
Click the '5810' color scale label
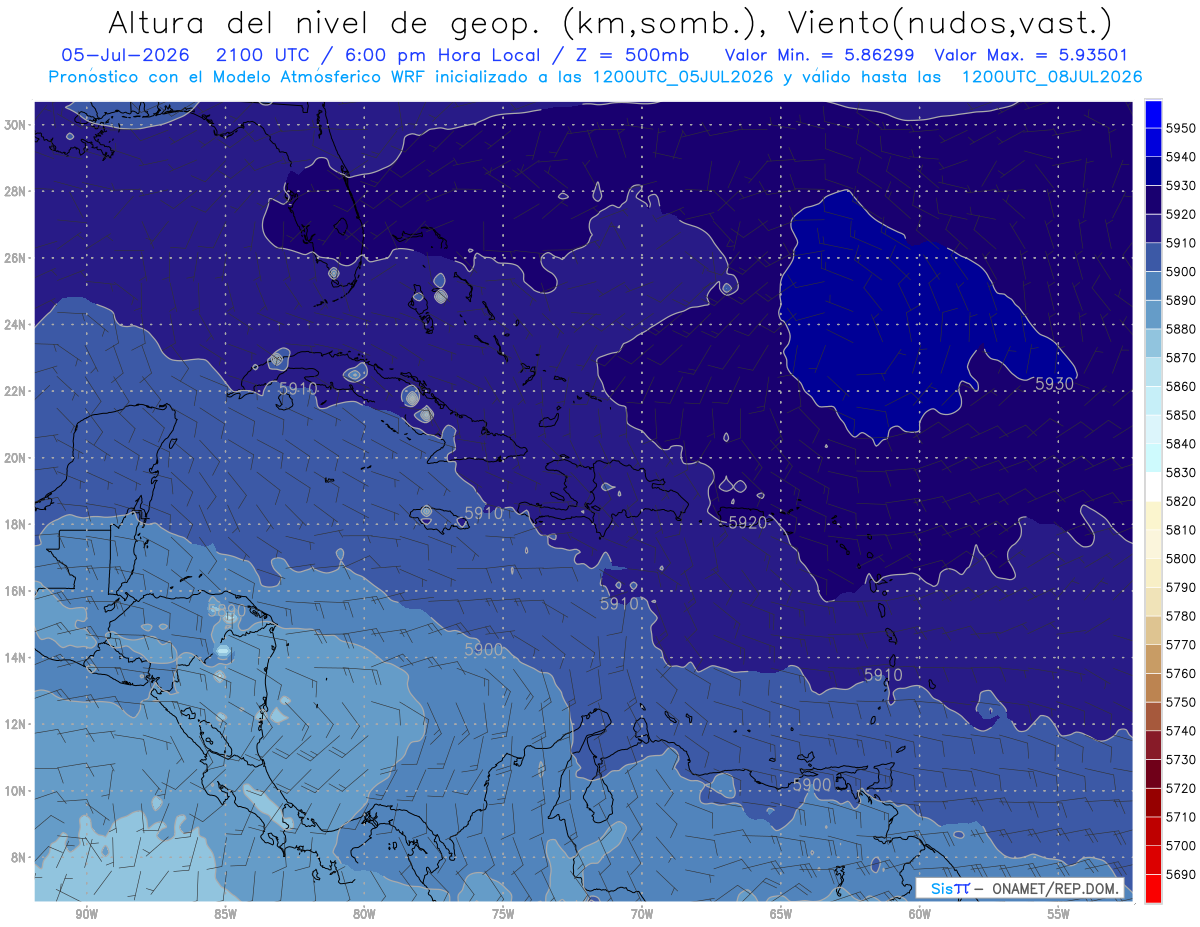1181,530
